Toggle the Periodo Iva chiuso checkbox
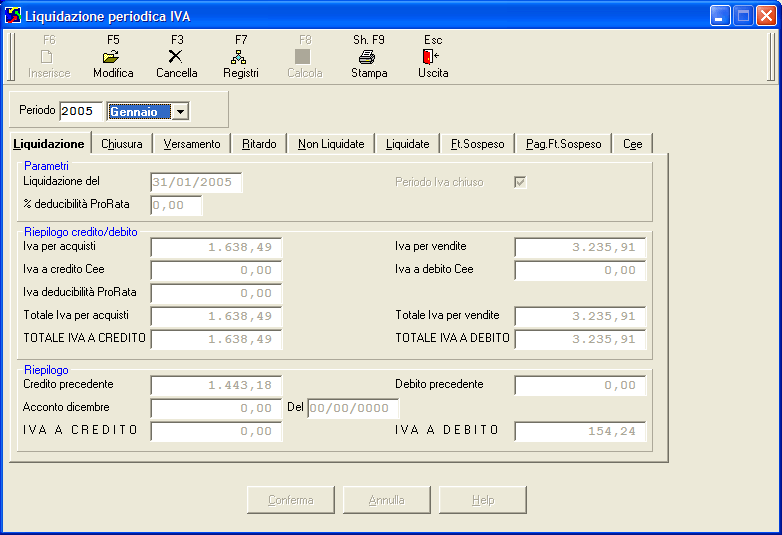 point(520,182)
